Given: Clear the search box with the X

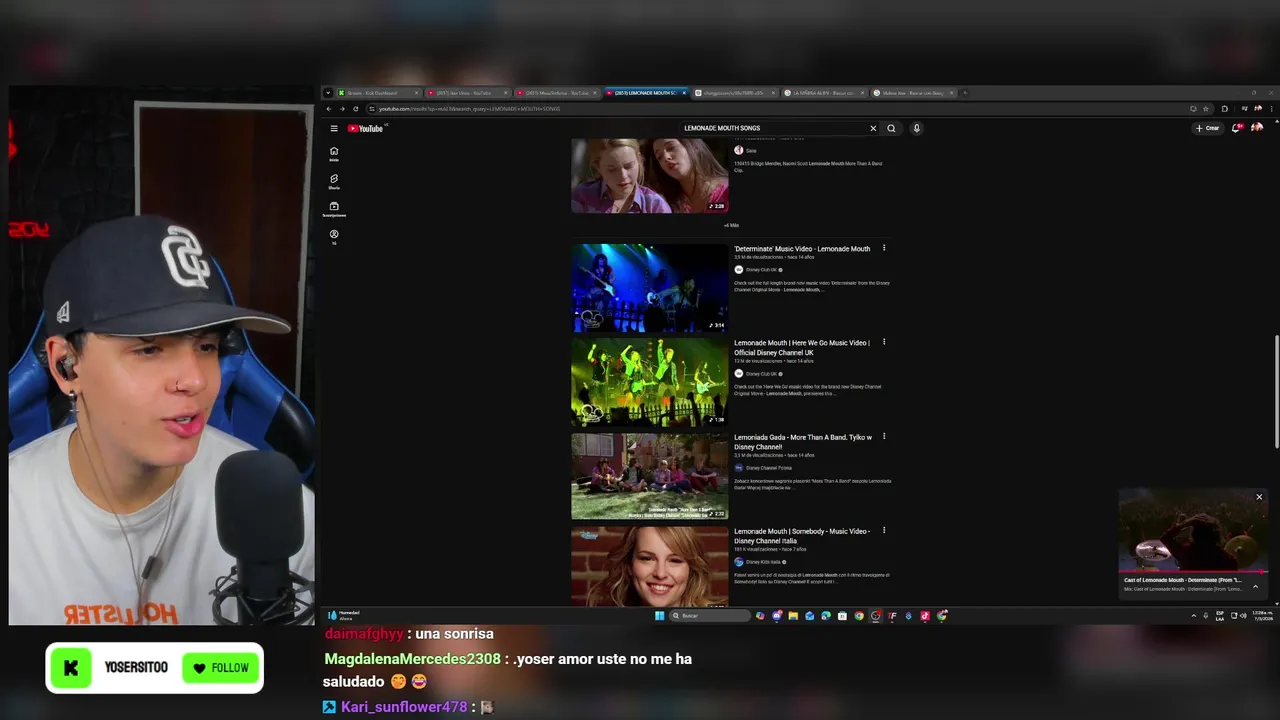Looking at the screenshot, I should [x=873, y=128].
